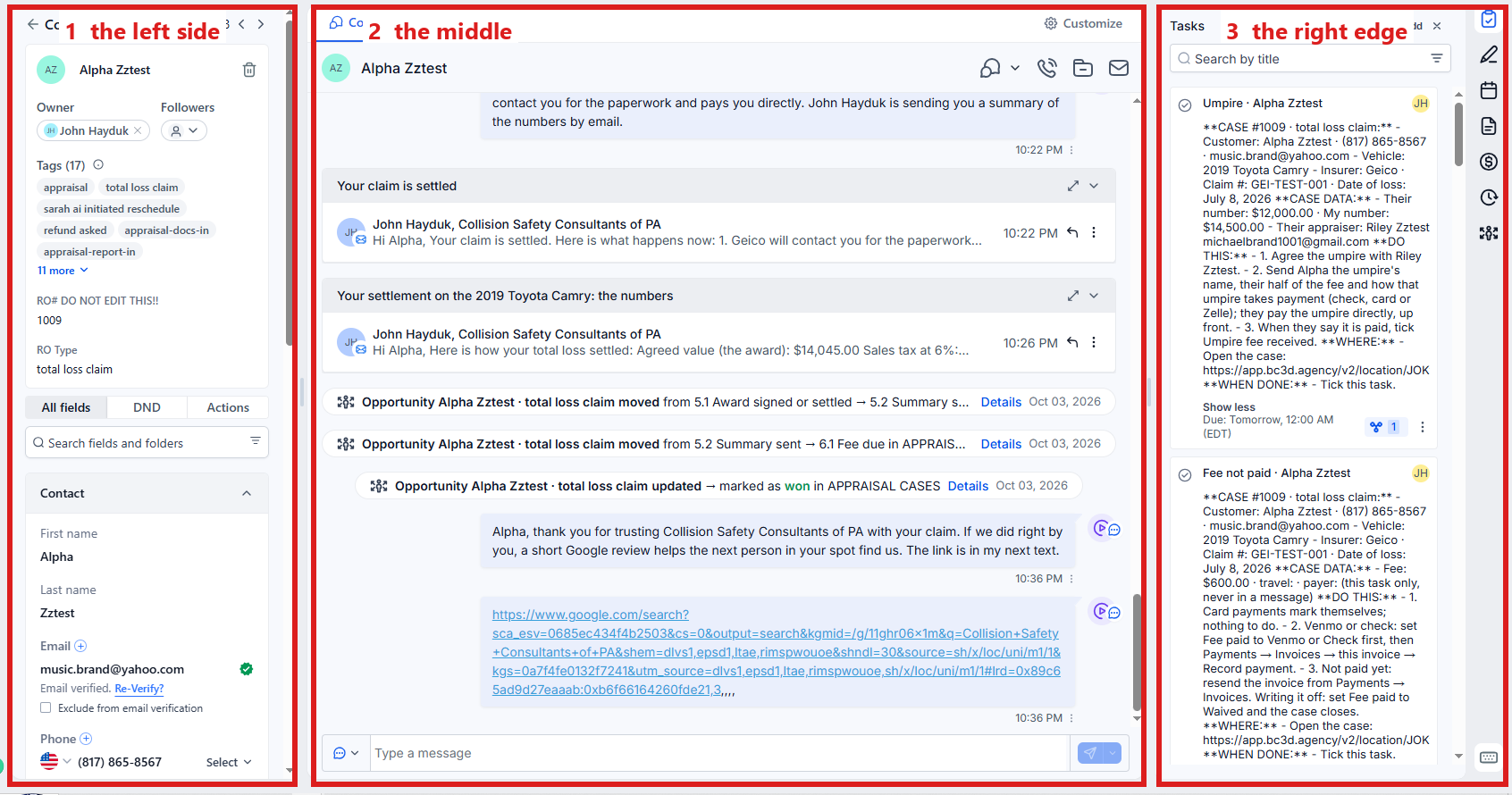Click the keyboard icon at bottom right
The width and height of the screenshot is (1512, 795).
coord(1489,757)
